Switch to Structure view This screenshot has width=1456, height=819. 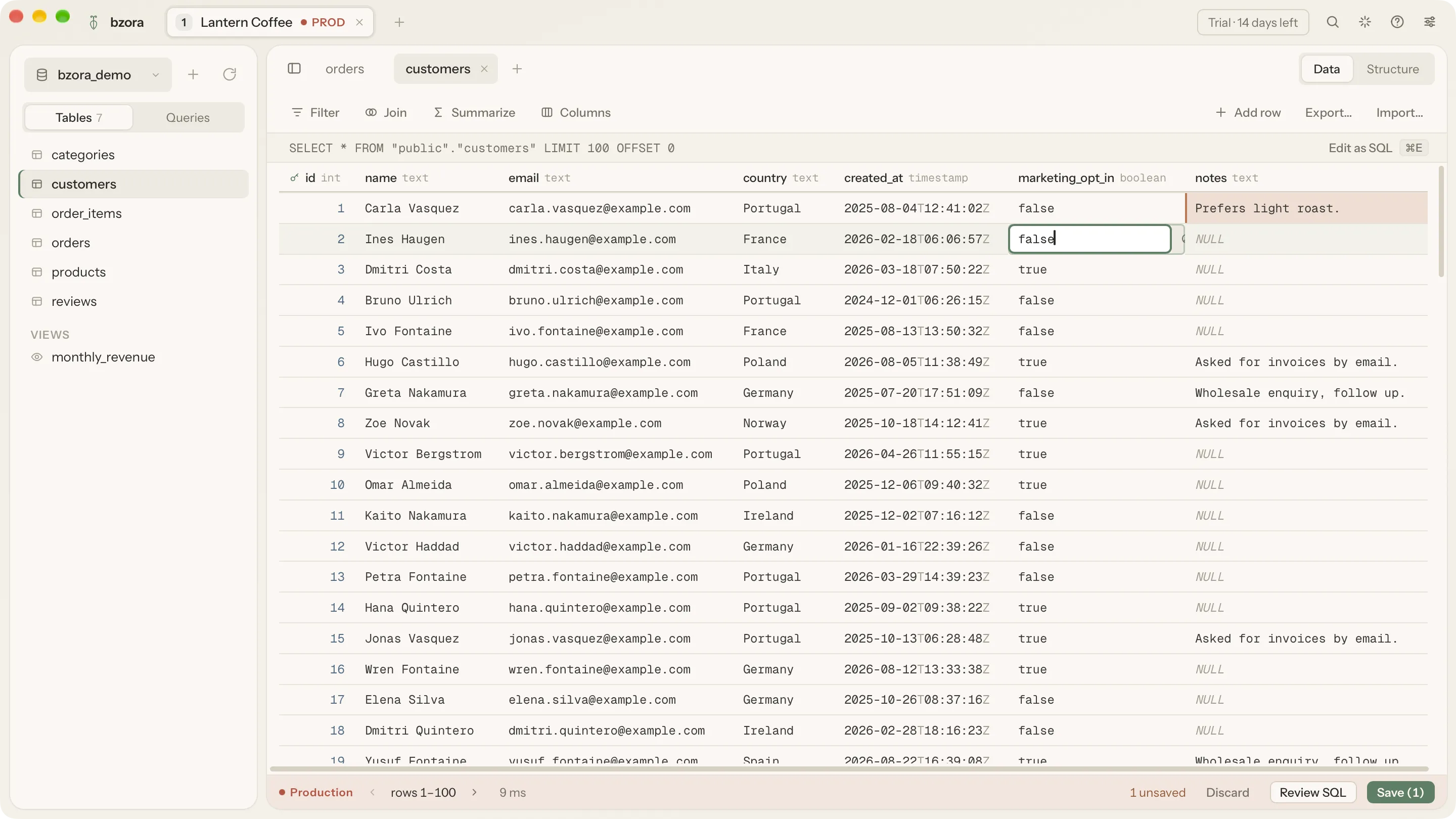click(x=1392, y=69)
